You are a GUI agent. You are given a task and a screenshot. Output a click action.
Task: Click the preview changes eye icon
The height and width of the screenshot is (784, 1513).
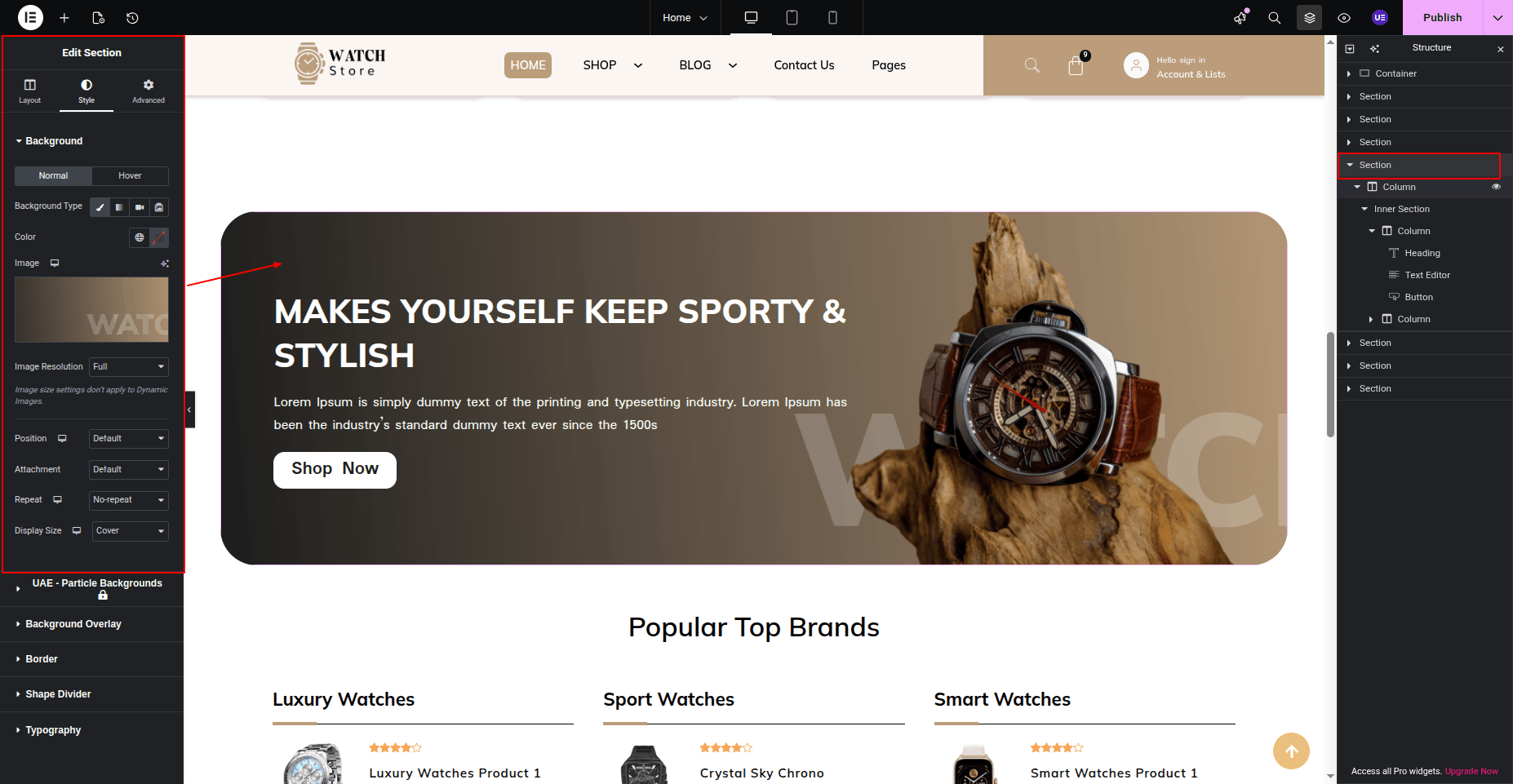coord(1344,18)
